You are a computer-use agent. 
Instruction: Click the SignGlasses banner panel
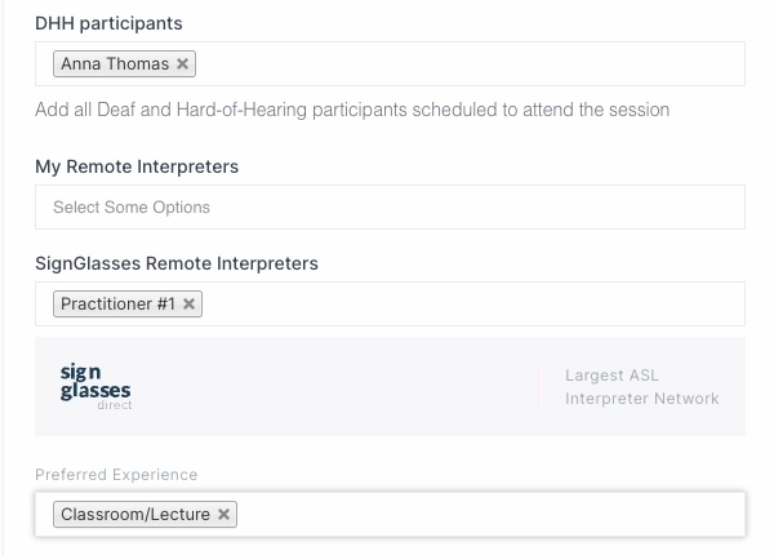(x=390, y=387)
